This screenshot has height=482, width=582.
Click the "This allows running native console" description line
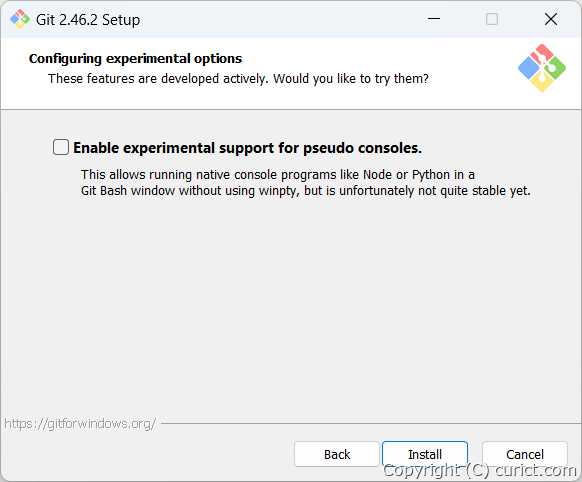tap(278, 174)
